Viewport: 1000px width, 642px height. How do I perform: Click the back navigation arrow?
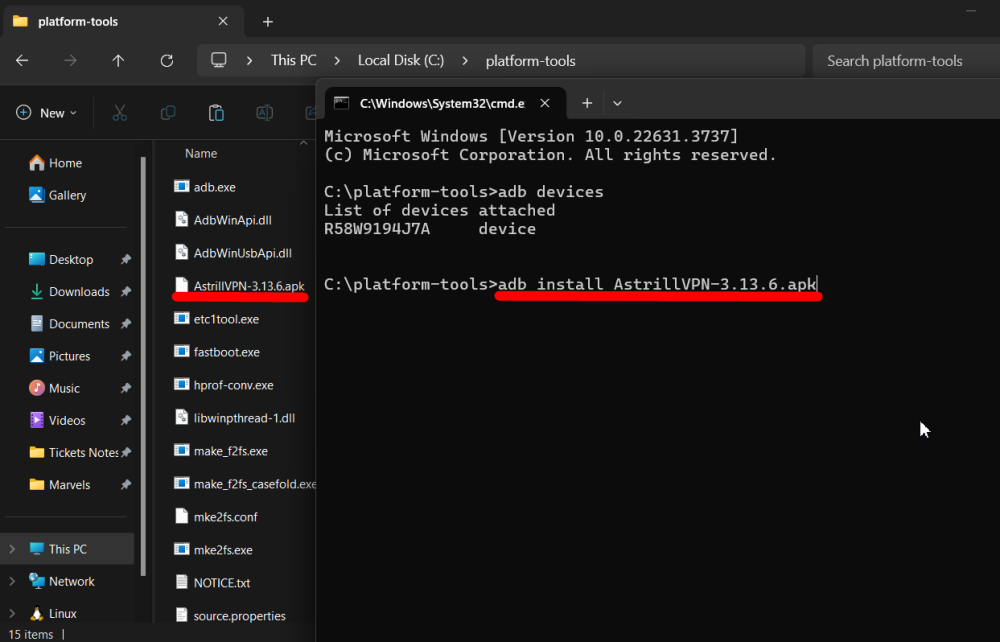pos(22,61)
